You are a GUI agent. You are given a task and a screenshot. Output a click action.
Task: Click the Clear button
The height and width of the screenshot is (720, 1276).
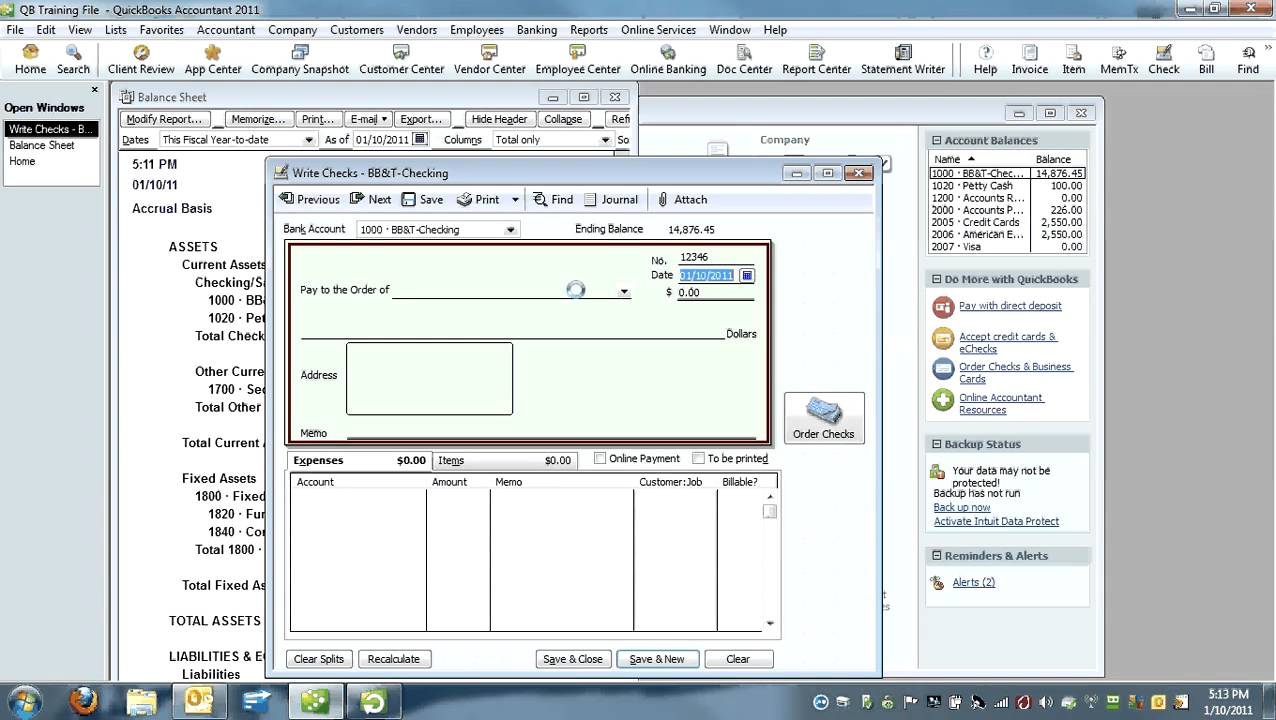coord(738,659)
